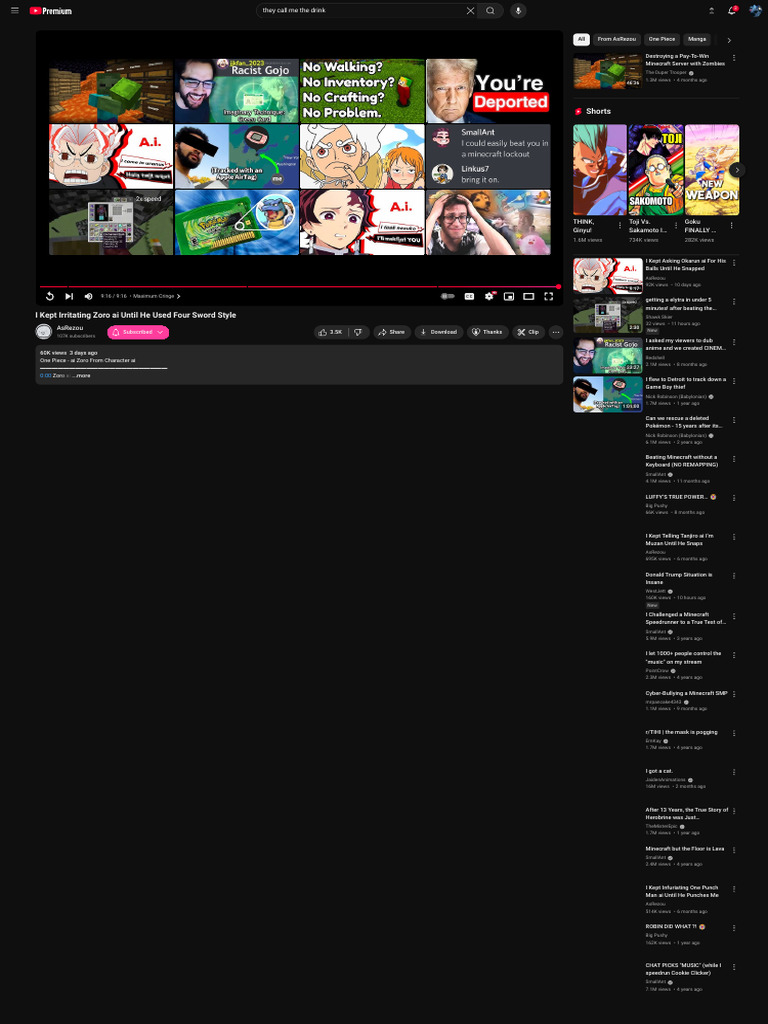Show more filter chips arrow
This screenshot has width=768, height=1024.
click(x=729, y=40)
